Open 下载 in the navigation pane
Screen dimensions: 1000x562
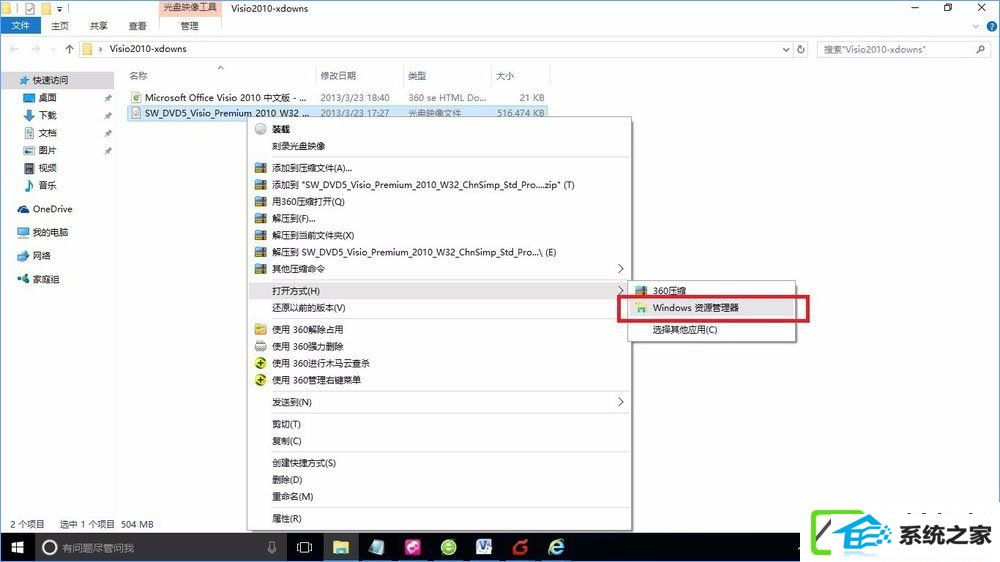[x=47, y=115]
